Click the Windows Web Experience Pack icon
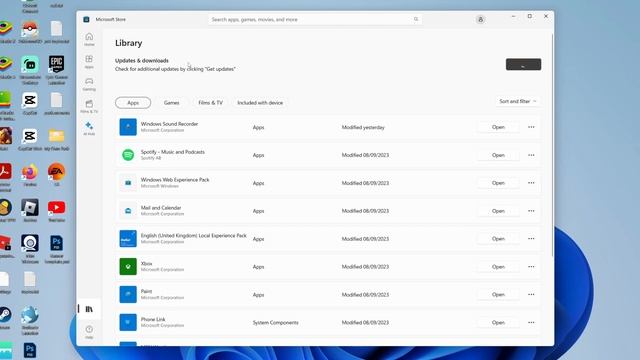The width and height of the screenshot is (640, 360). click(x=128, y=183)
